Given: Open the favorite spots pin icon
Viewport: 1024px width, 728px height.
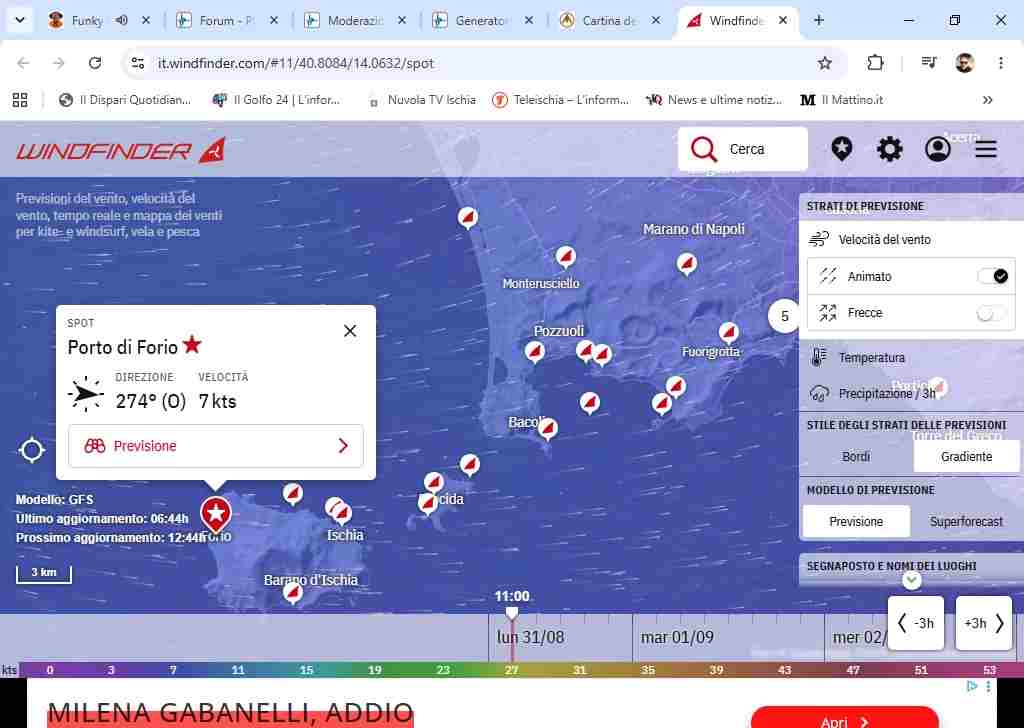Looking at the screenshot, I should click(x=842, y=149).
